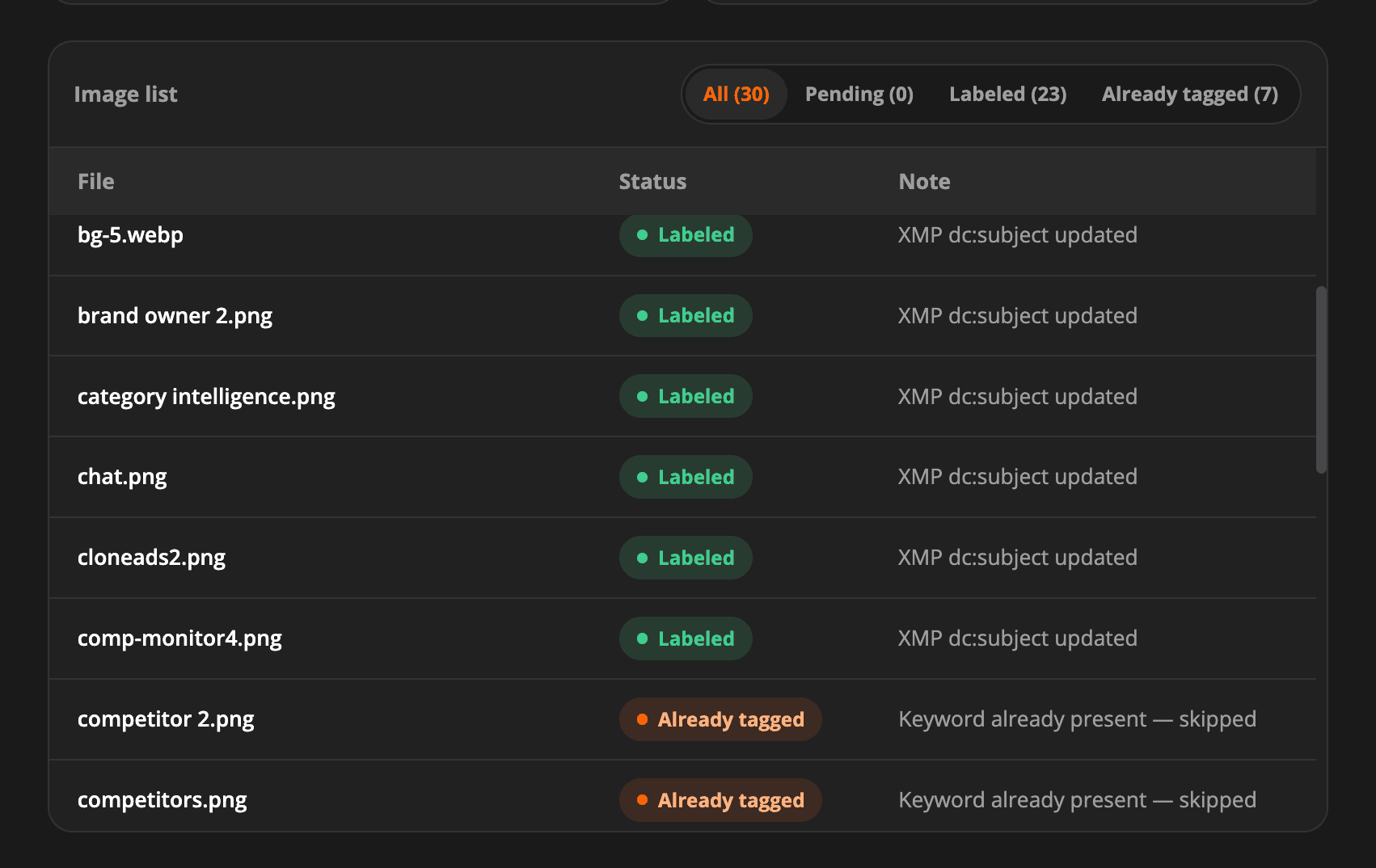Click the Note column header
The height and width of the screenshot is (868, 1376).
tap(924, 182)
